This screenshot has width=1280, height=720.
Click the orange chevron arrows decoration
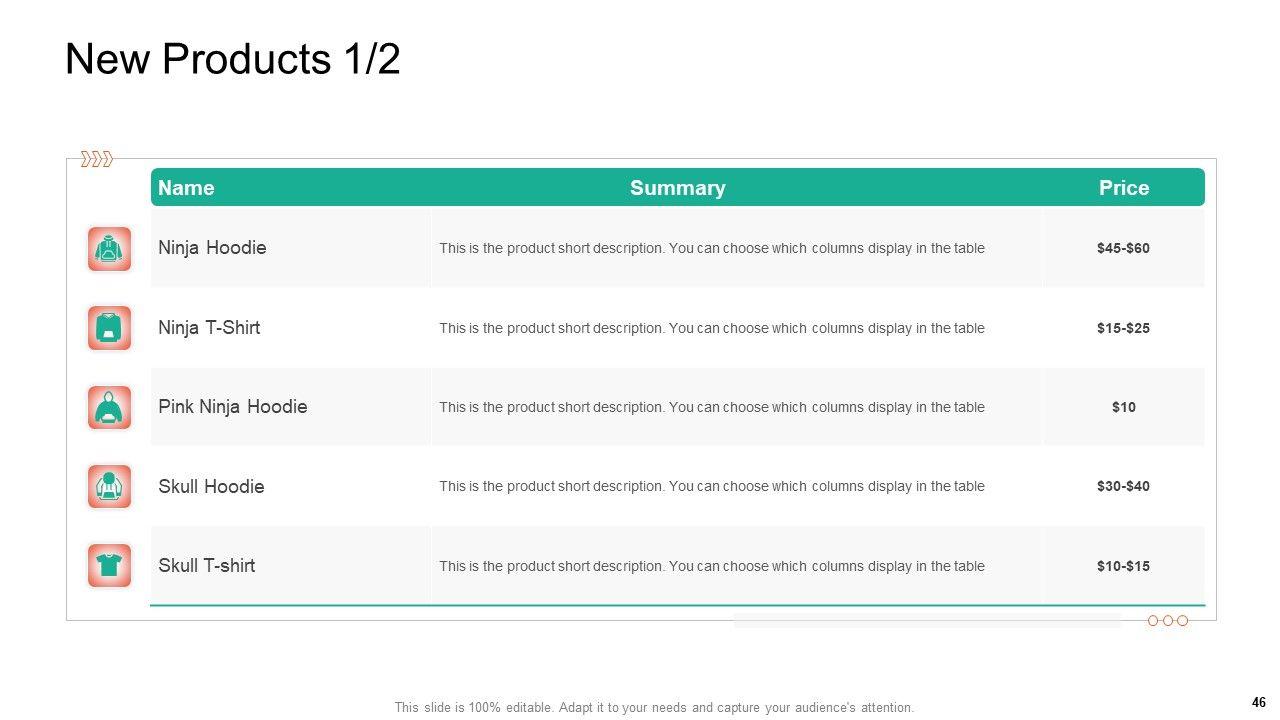96,159
